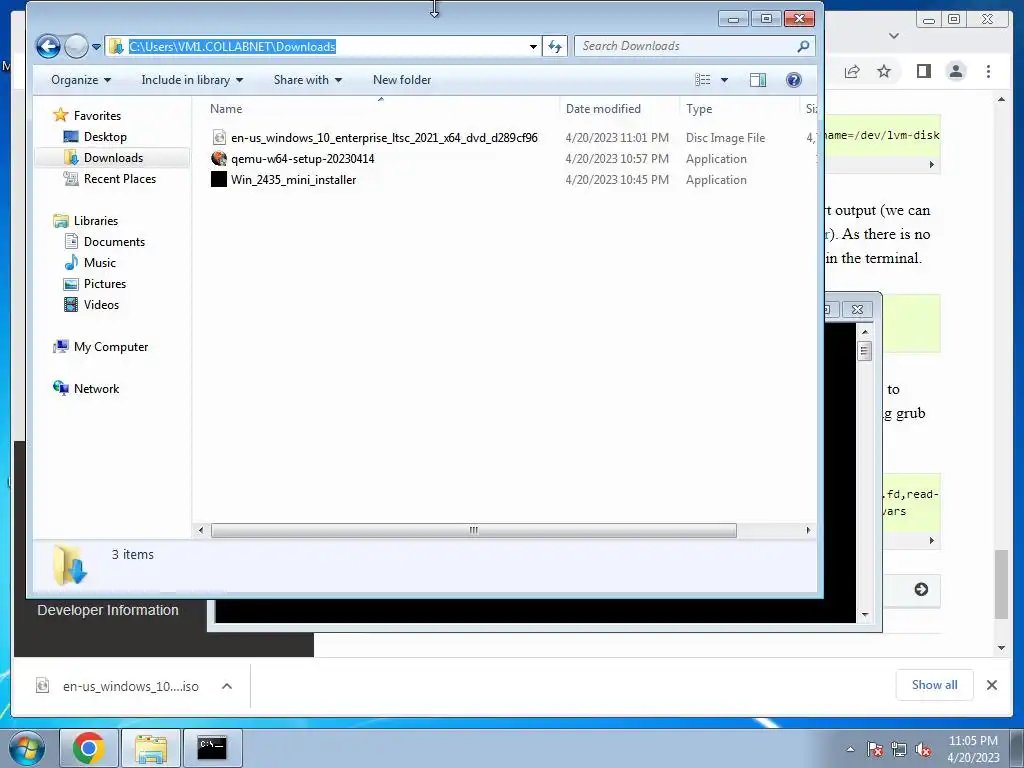Click the ISO disc image file icon
Image resolution: width=1024 pixels, height=768 pixels.
coord(219,138)
